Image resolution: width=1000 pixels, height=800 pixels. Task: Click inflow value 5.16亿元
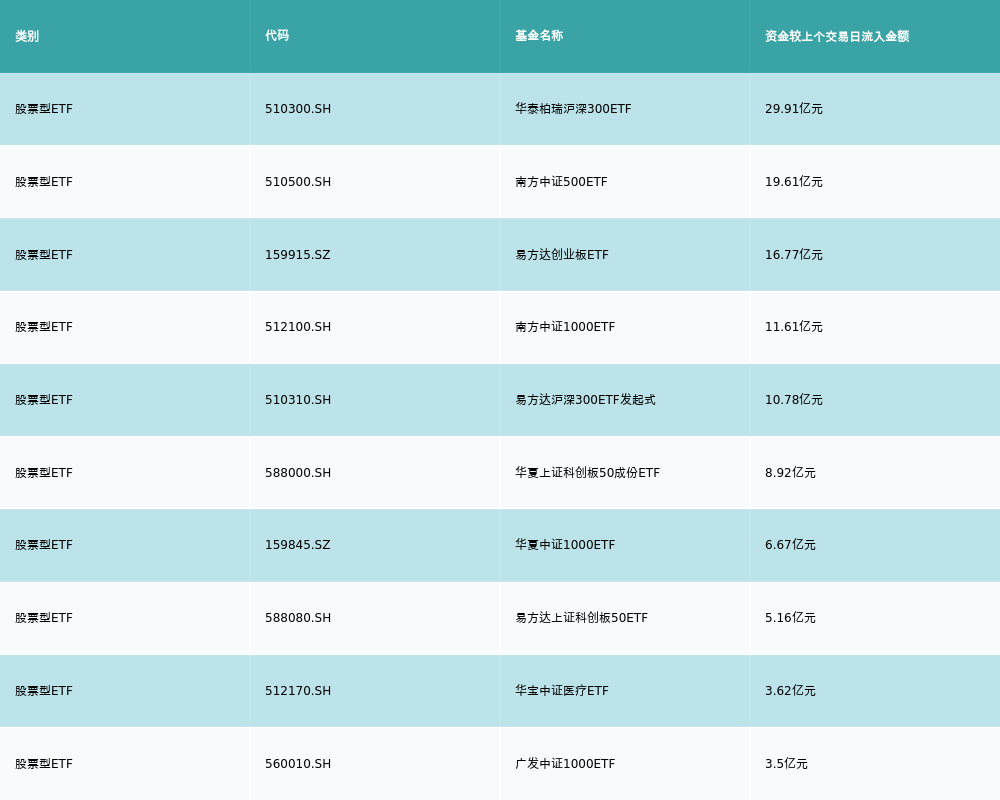(790, 618)
